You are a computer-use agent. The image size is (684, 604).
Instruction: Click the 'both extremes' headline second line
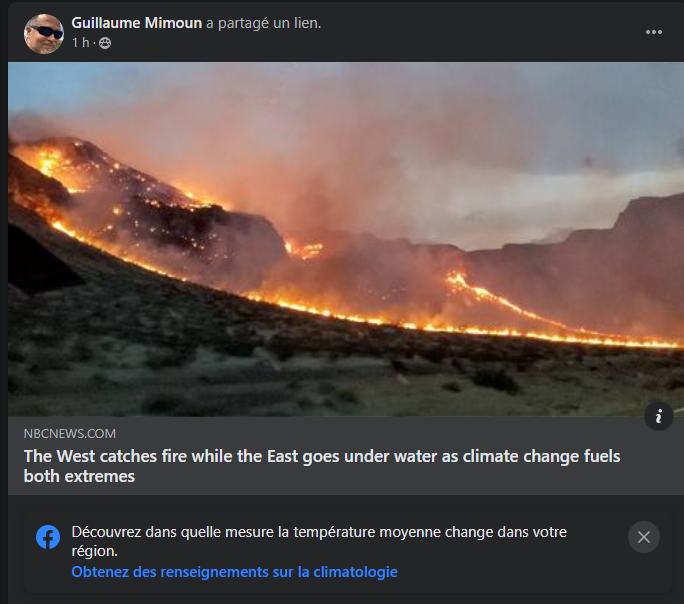pyautogui.click(x=79, y=476)
